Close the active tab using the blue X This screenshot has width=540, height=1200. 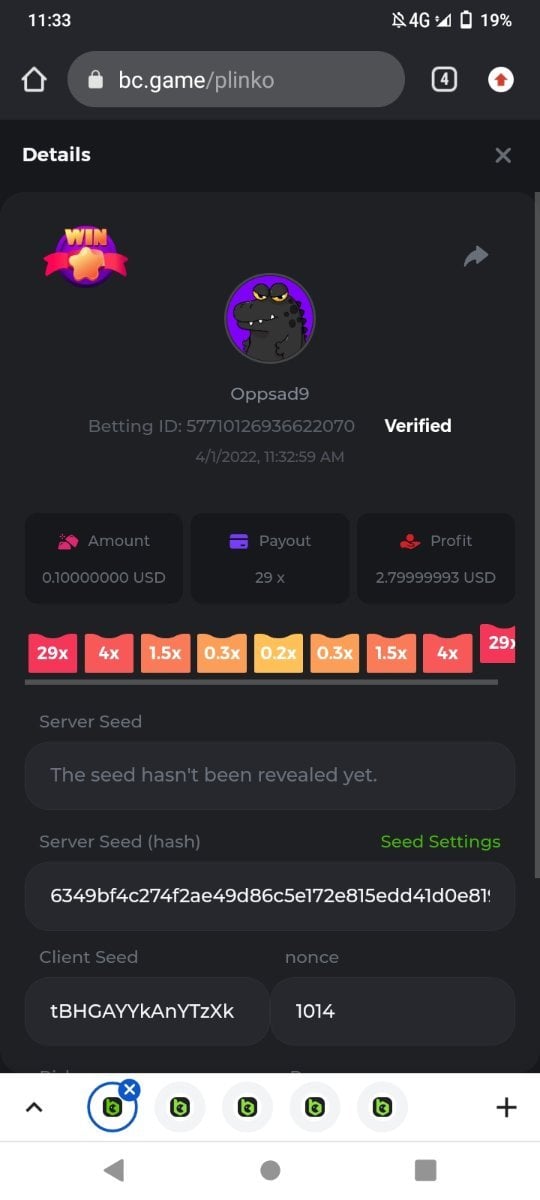point(130,1089)
